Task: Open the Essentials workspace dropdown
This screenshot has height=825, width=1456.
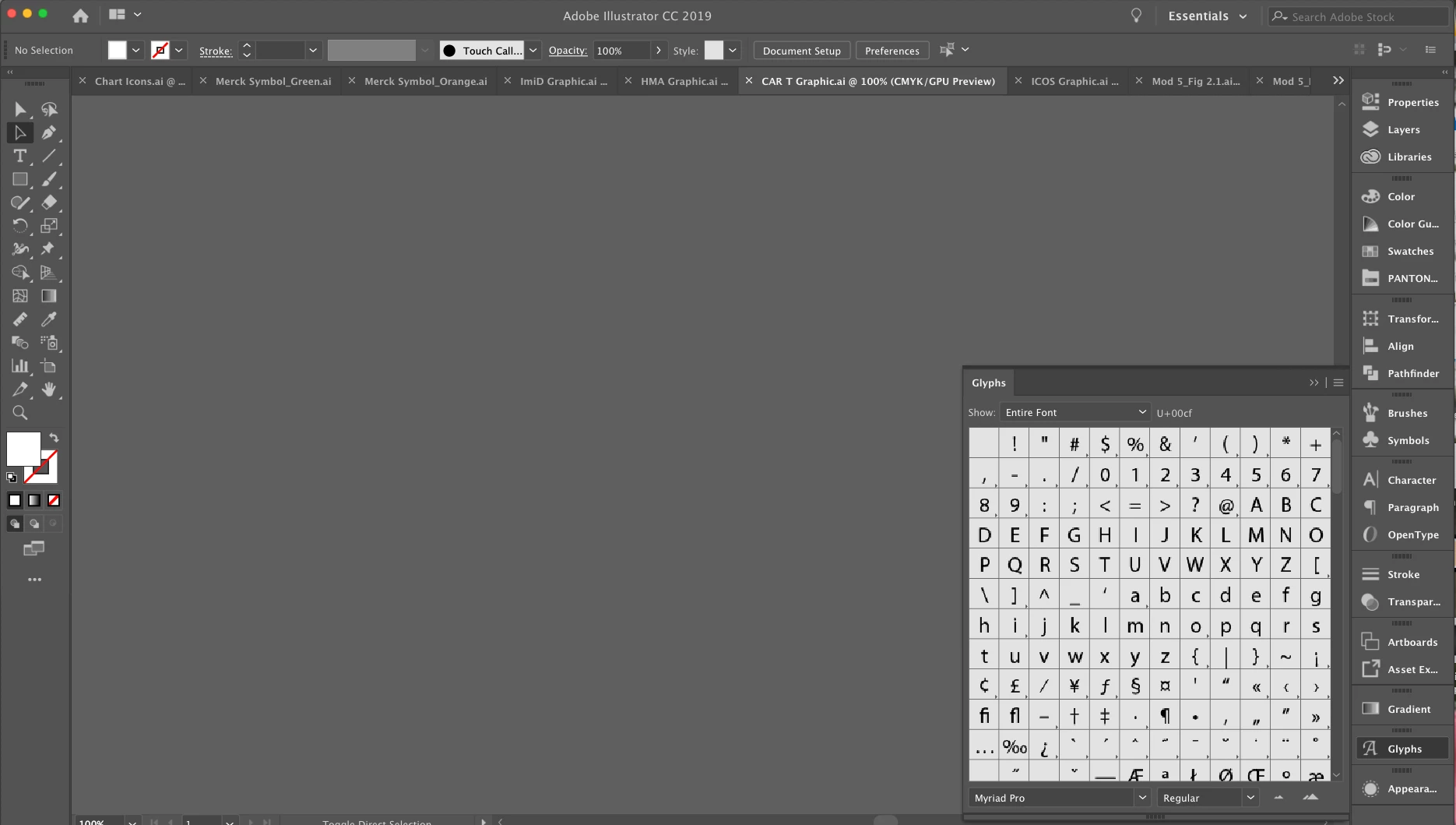Action: [1208, 16]
